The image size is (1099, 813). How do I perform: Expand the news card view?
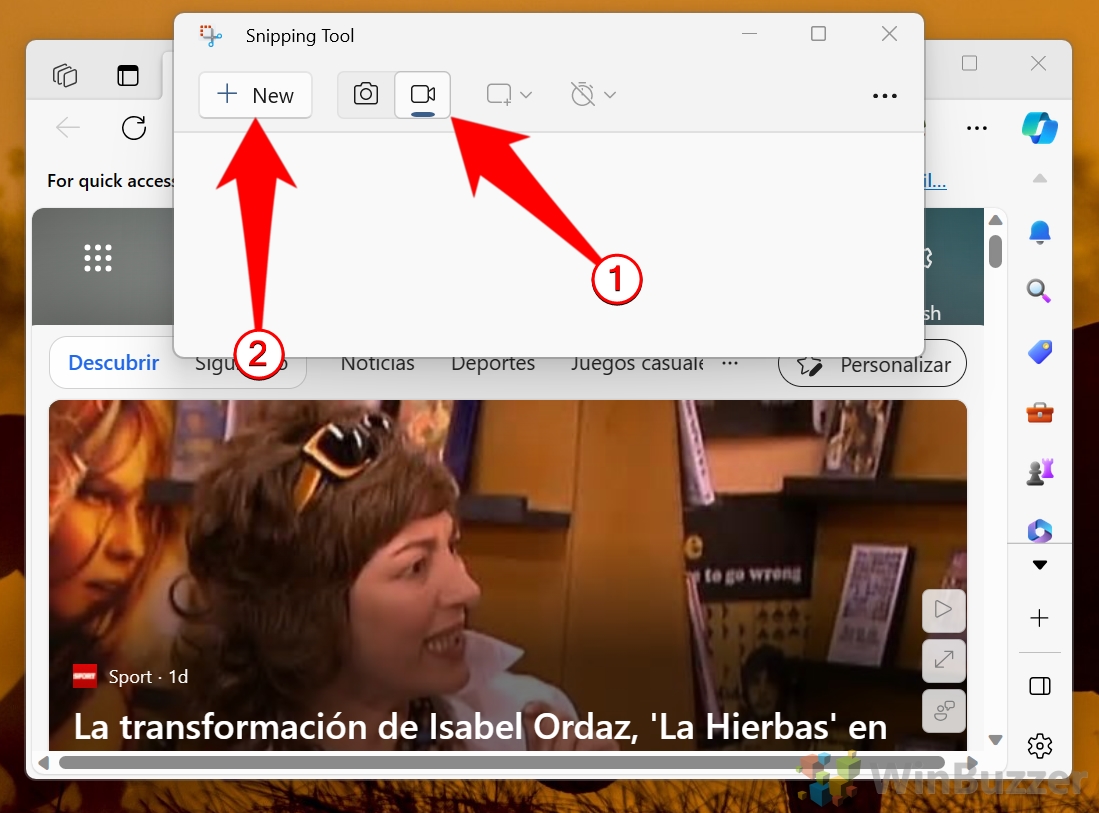tap(943, 660)
